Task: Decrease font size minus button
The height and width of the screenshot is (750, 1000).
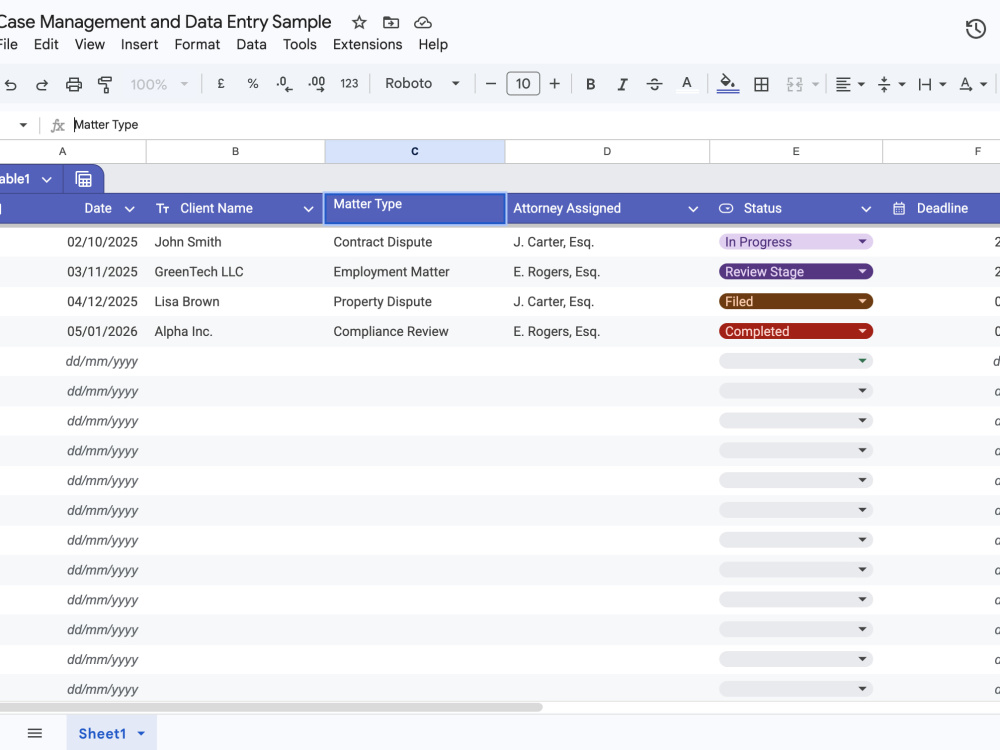Action: click(490, 84)
